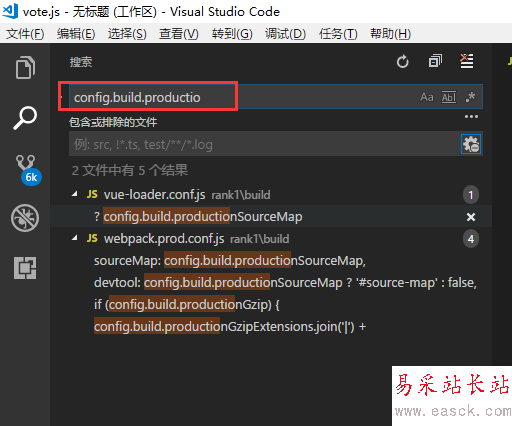This screenshot has height=426, width=512.
Task: Open the Search view icon
Action: (x=25, y=118)
